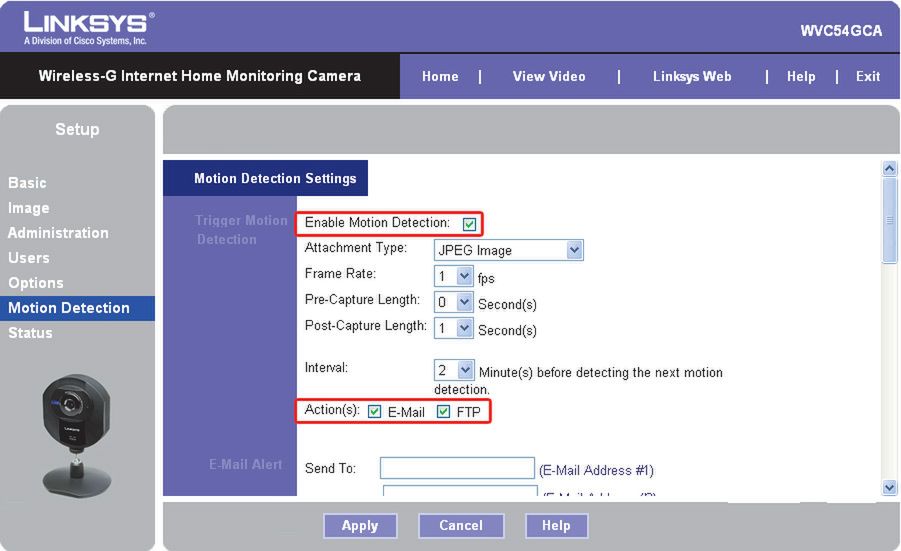Click the Cancel button
The height and width of the screenshot is (551, 901).
tap(461, 526)
